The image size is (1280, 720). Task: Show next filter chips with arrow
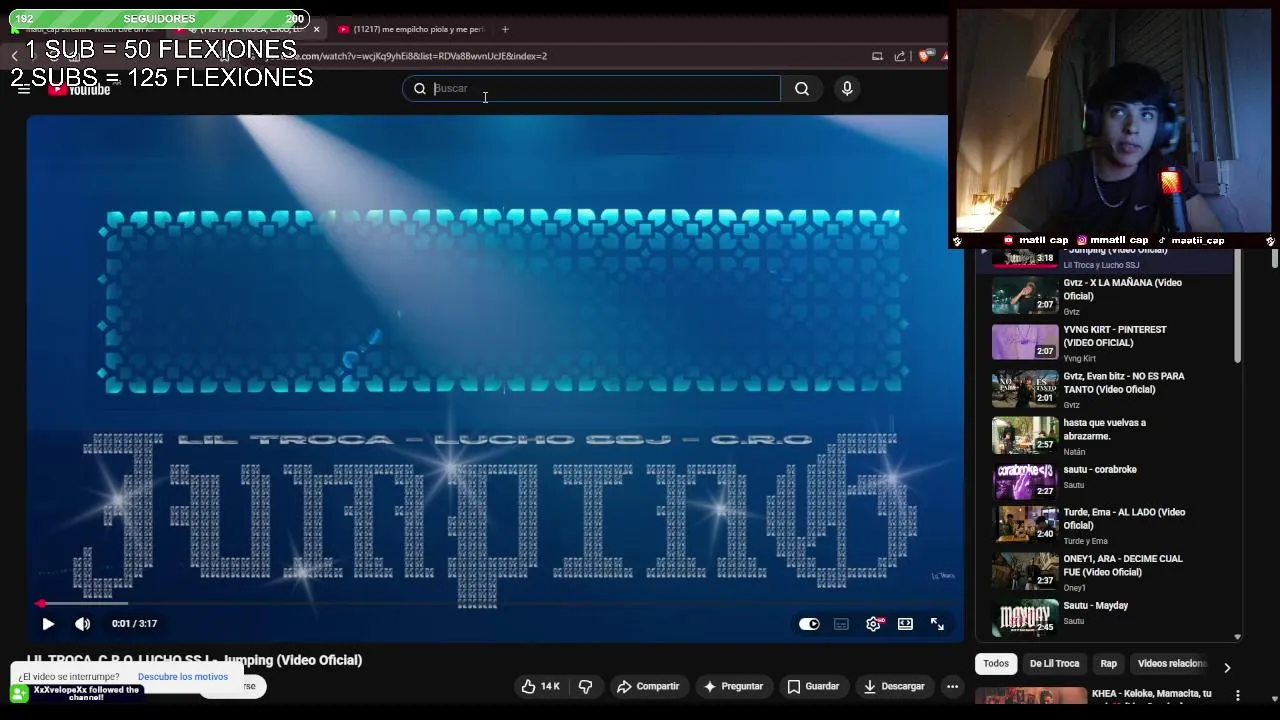pyautogui.click(x=1227, y=666)
